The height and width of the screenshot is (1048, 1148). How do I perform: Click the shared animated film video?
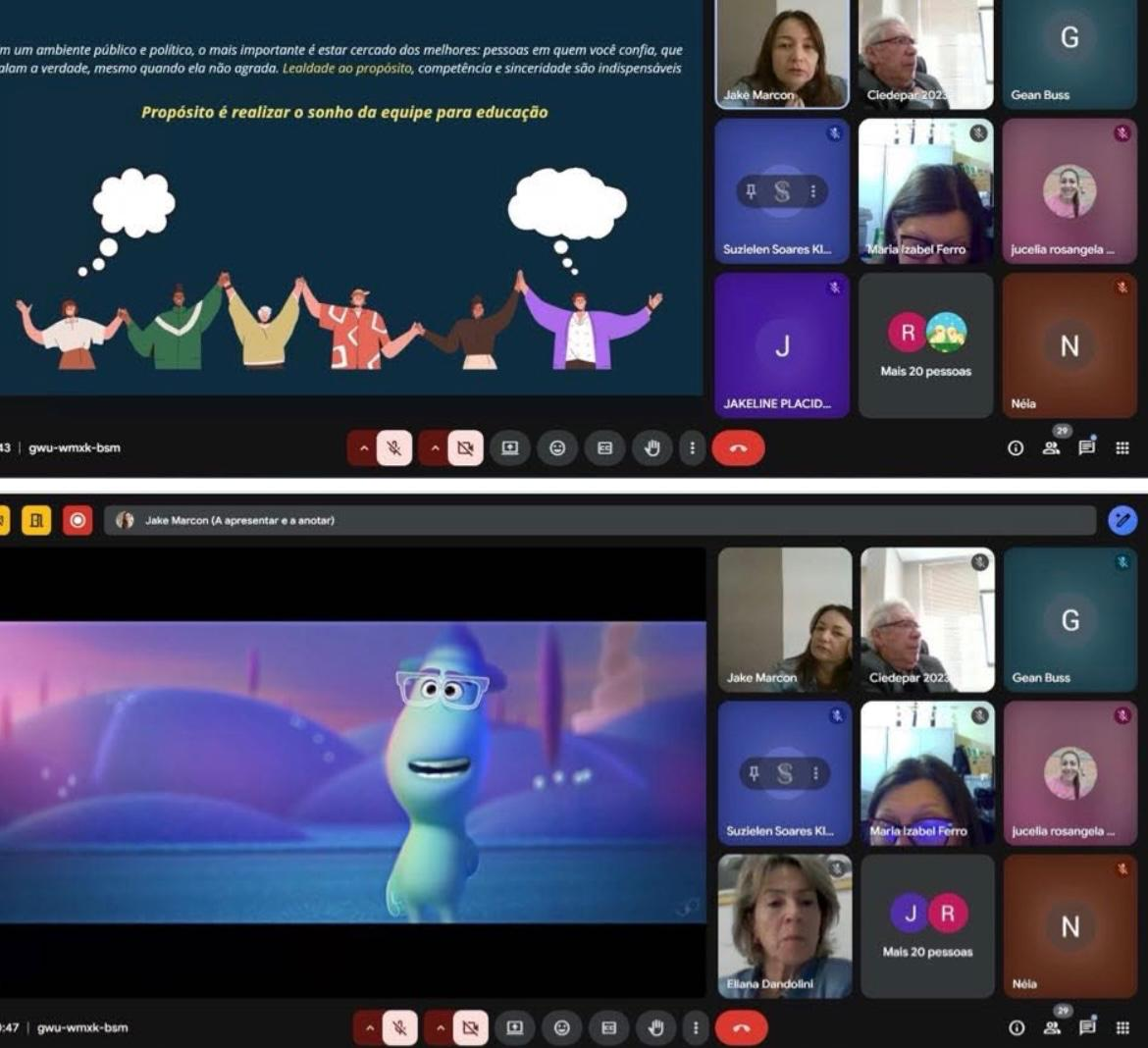[x=353, y=772]
